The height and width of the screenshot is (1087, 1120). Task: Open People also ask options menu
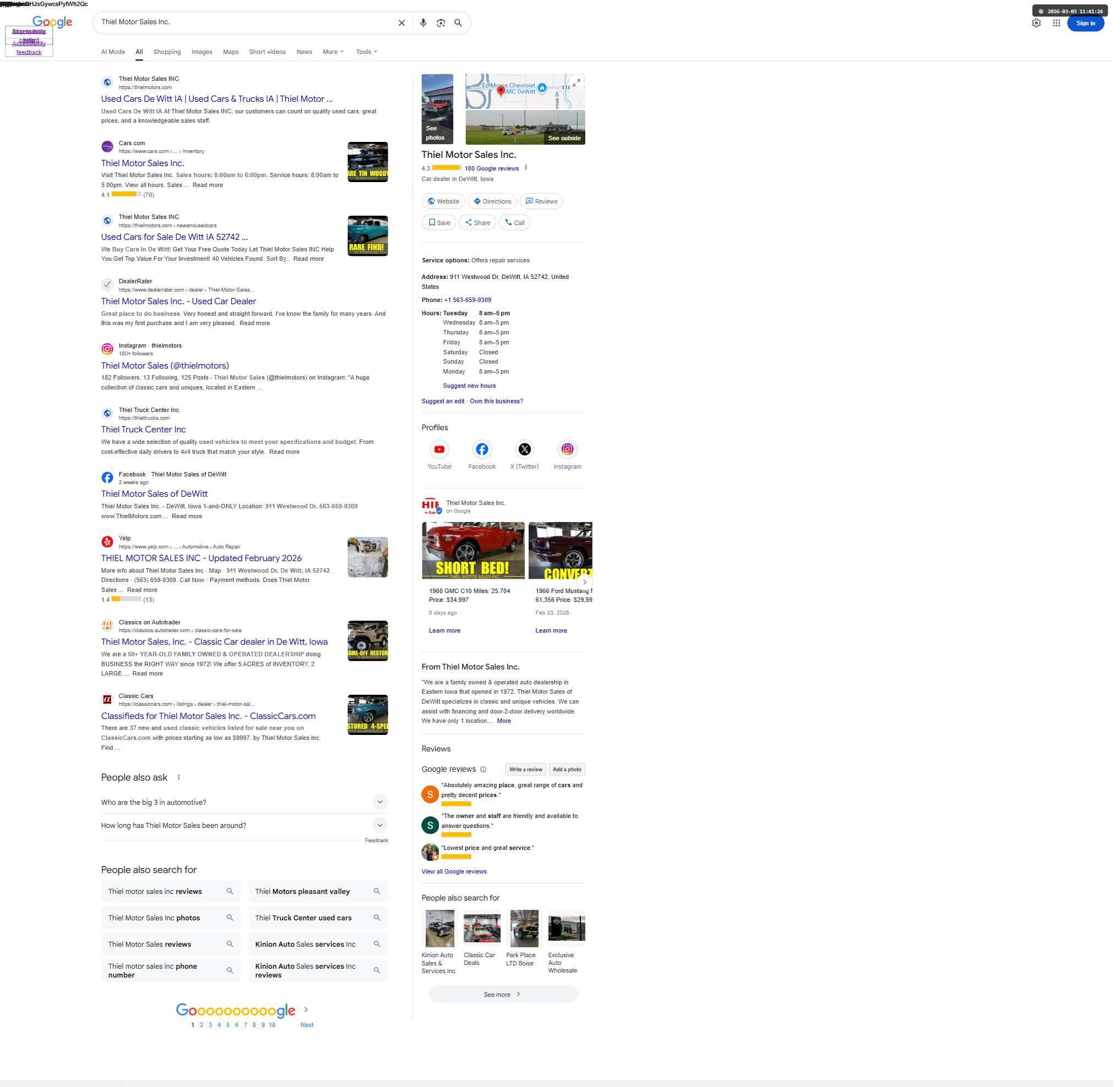pos(179,777)
